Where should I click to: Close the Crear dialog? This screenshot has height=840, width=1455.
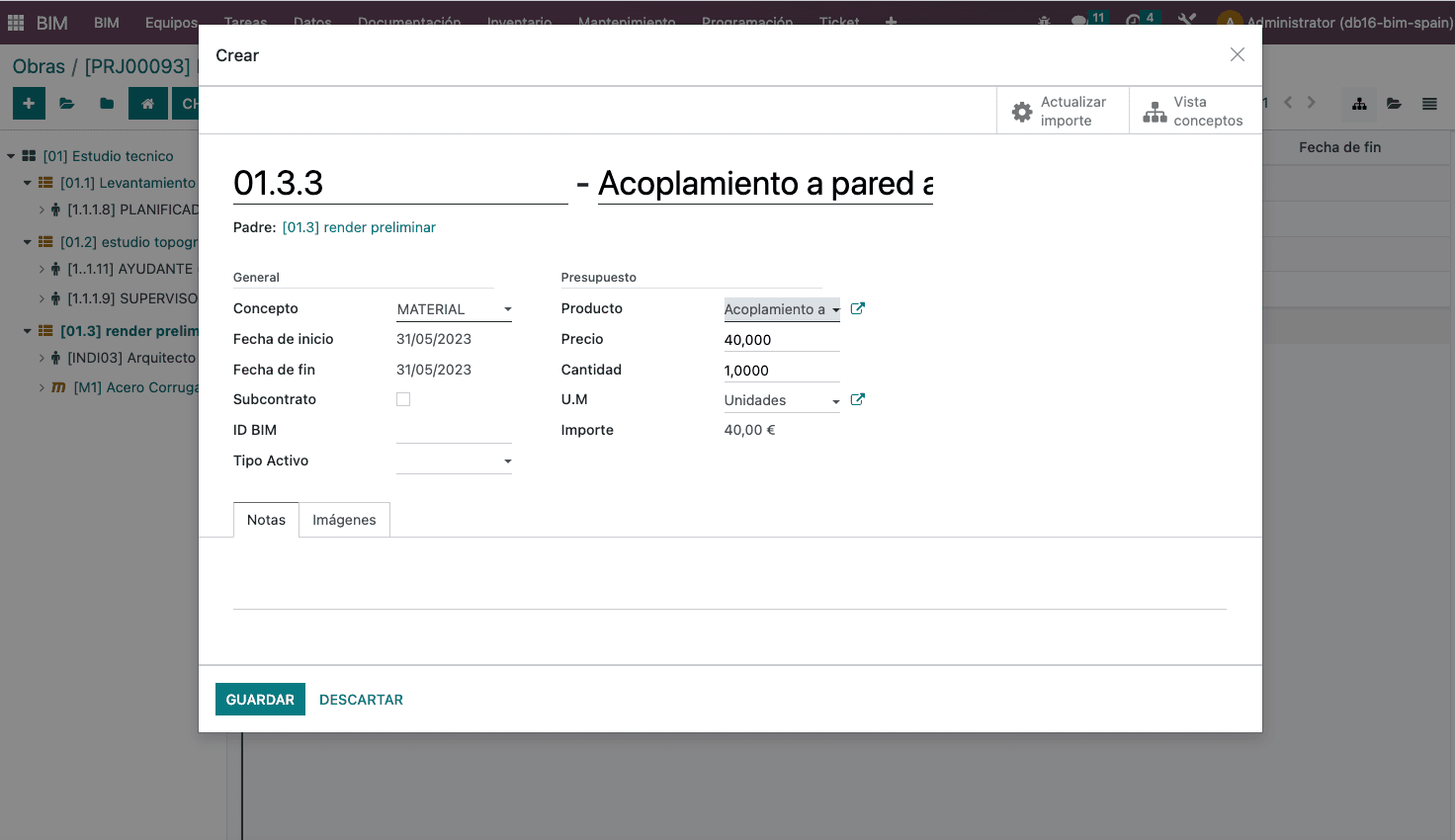[1237, 54]
